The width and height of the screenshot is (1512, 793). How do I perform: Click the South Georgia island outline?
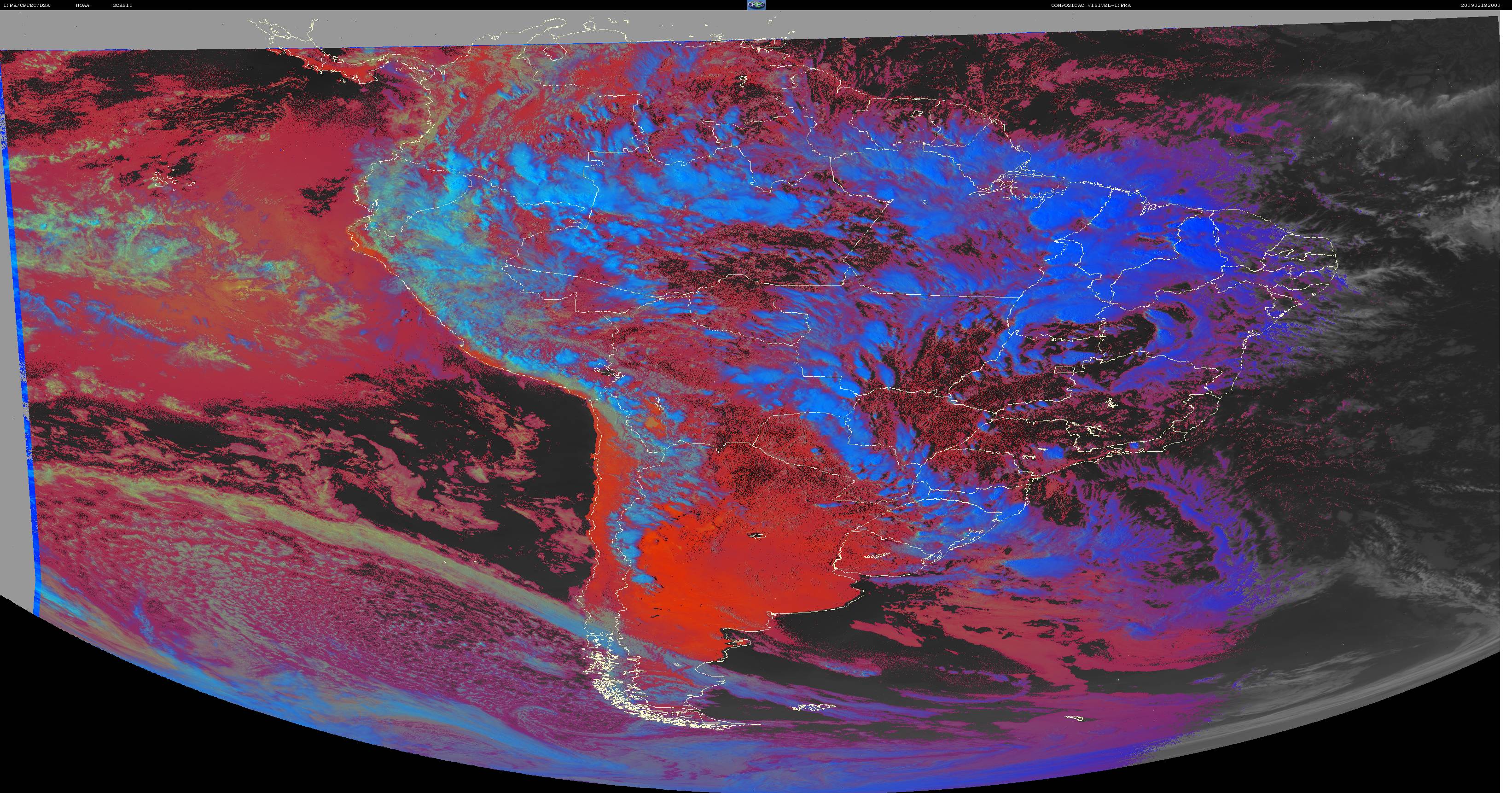[x=1075, y=719]
